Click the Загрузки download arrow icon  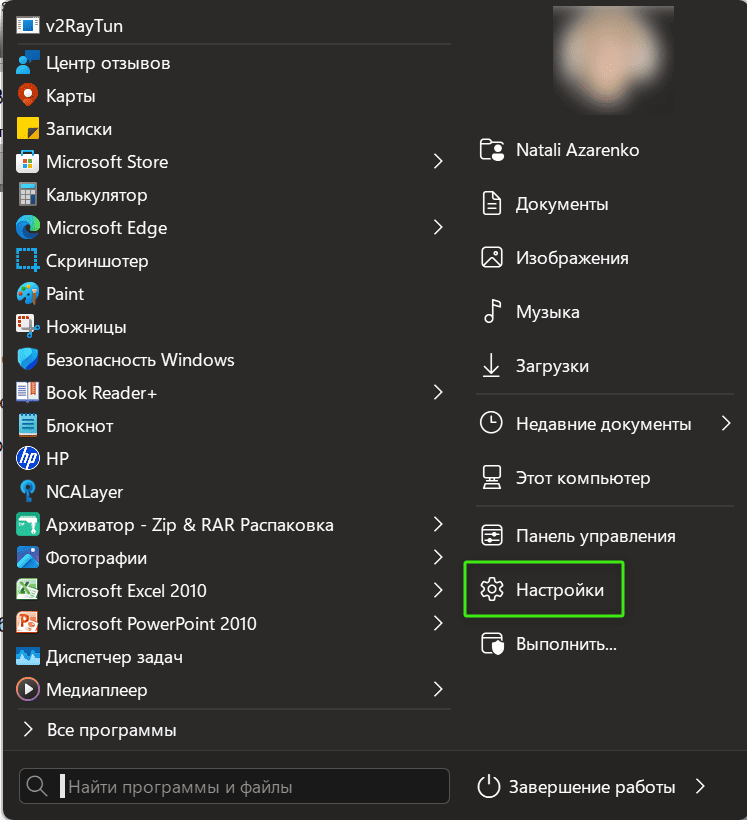(491, 366)
